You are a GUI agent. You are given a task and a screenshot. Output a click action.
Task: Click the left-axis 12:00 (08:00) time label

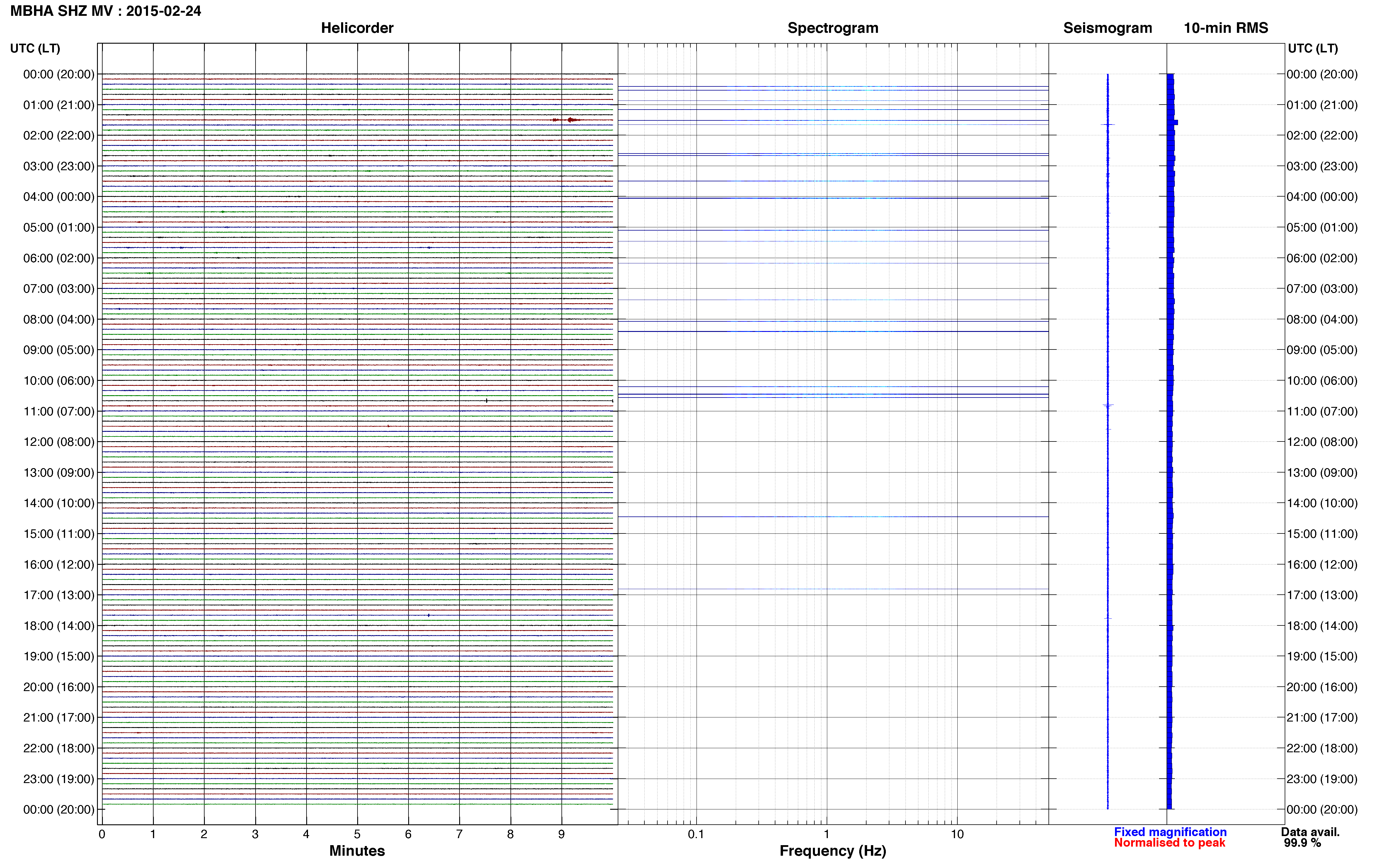(59, 442)
